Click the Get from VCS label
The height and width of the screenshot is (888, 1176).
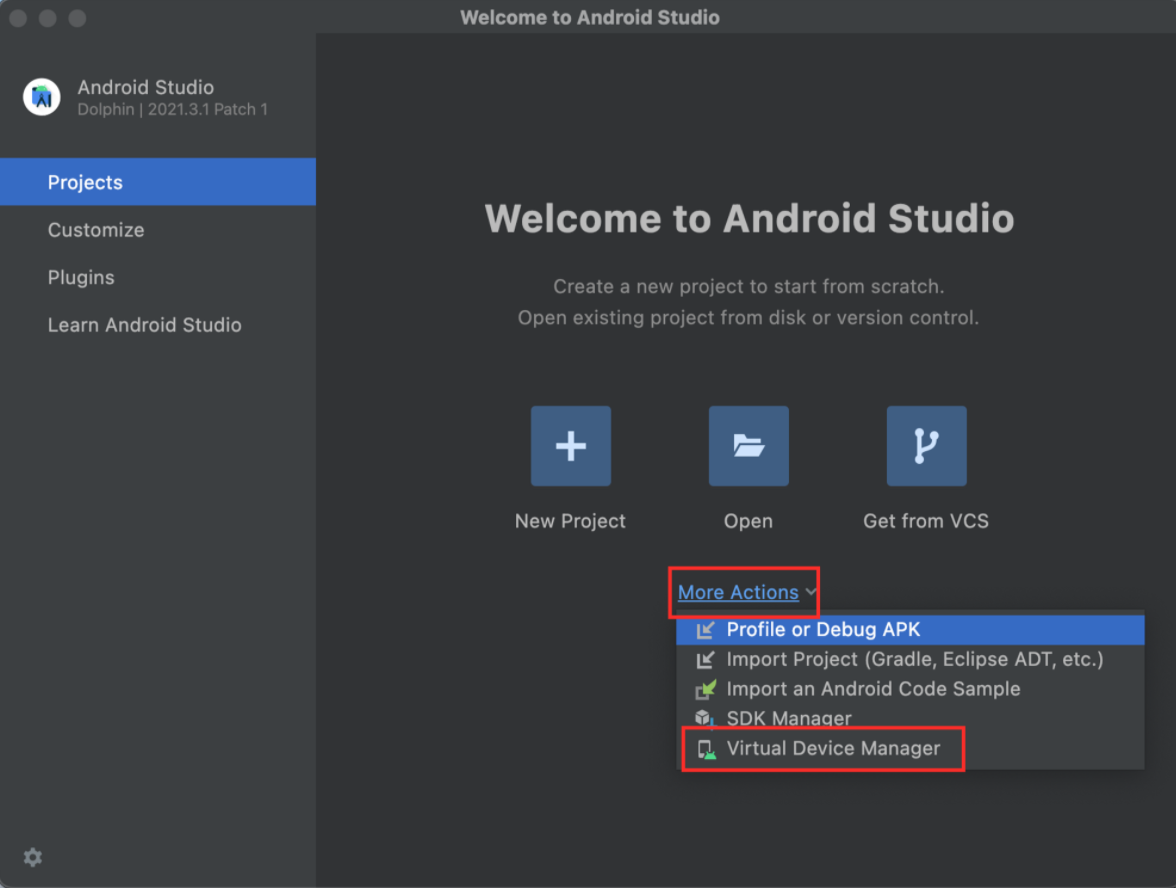pos(926,520)
